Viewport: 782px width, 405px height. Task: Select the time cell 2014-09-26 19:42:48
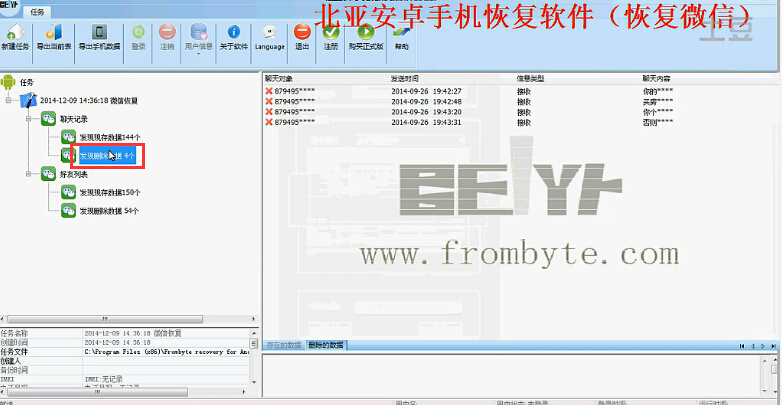tap(426, 102)
